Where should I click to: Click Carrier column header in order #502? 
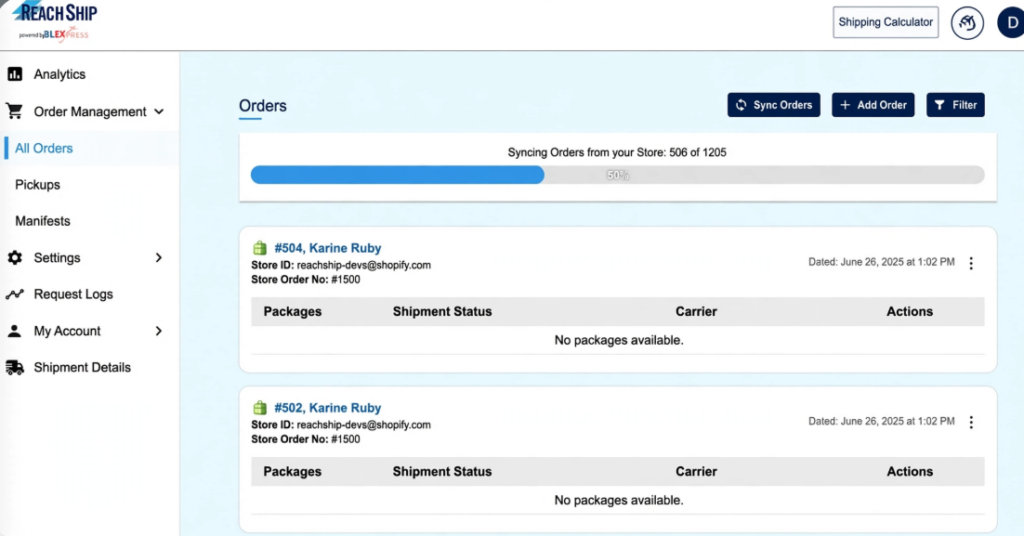[x=696, y=471]
